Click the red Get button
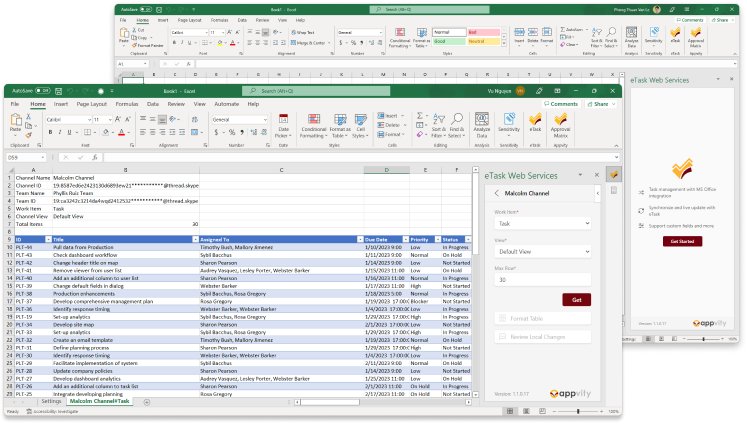747x424 pixels. point(576,300)
